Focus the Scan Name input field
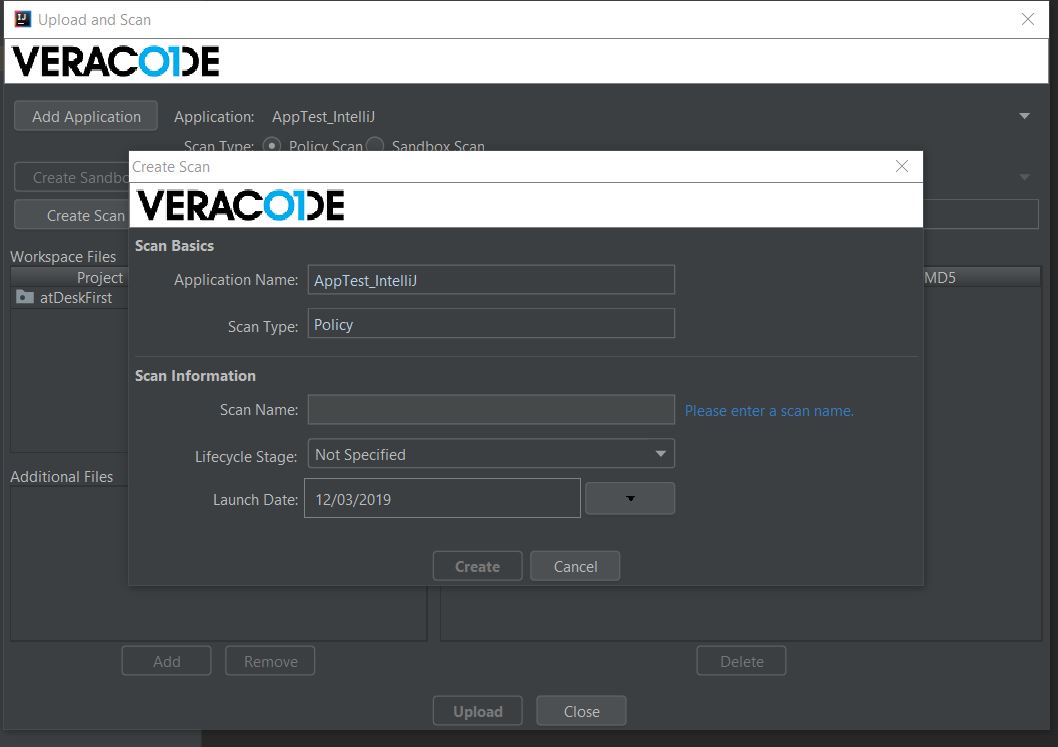The height and width of the screenshot is (747, 1058). tap(491, 410)
